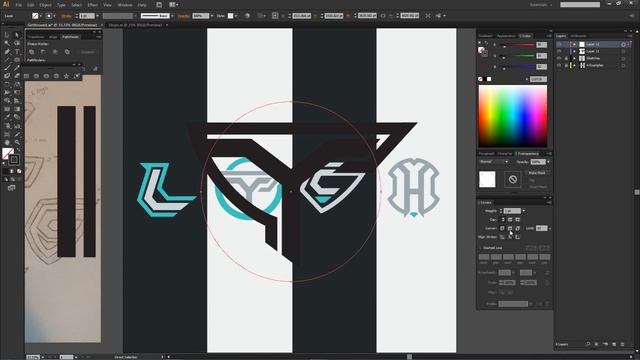Click Exclude shape mode in Pathfinder
This screenshot has height=360, width=640.
pyautogui.click(x=67, y=52)
